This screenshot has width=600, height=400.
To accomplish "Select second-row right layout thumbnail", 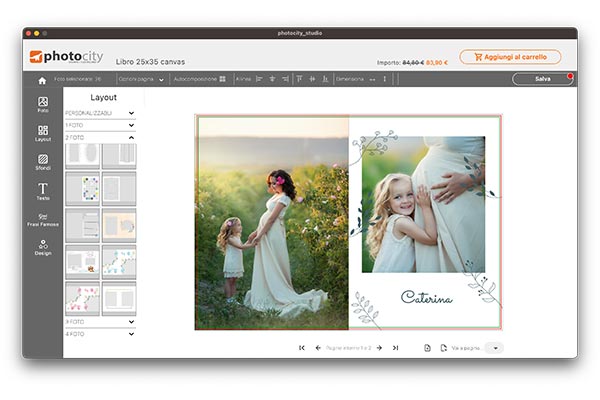I will [x=119, y=189].
